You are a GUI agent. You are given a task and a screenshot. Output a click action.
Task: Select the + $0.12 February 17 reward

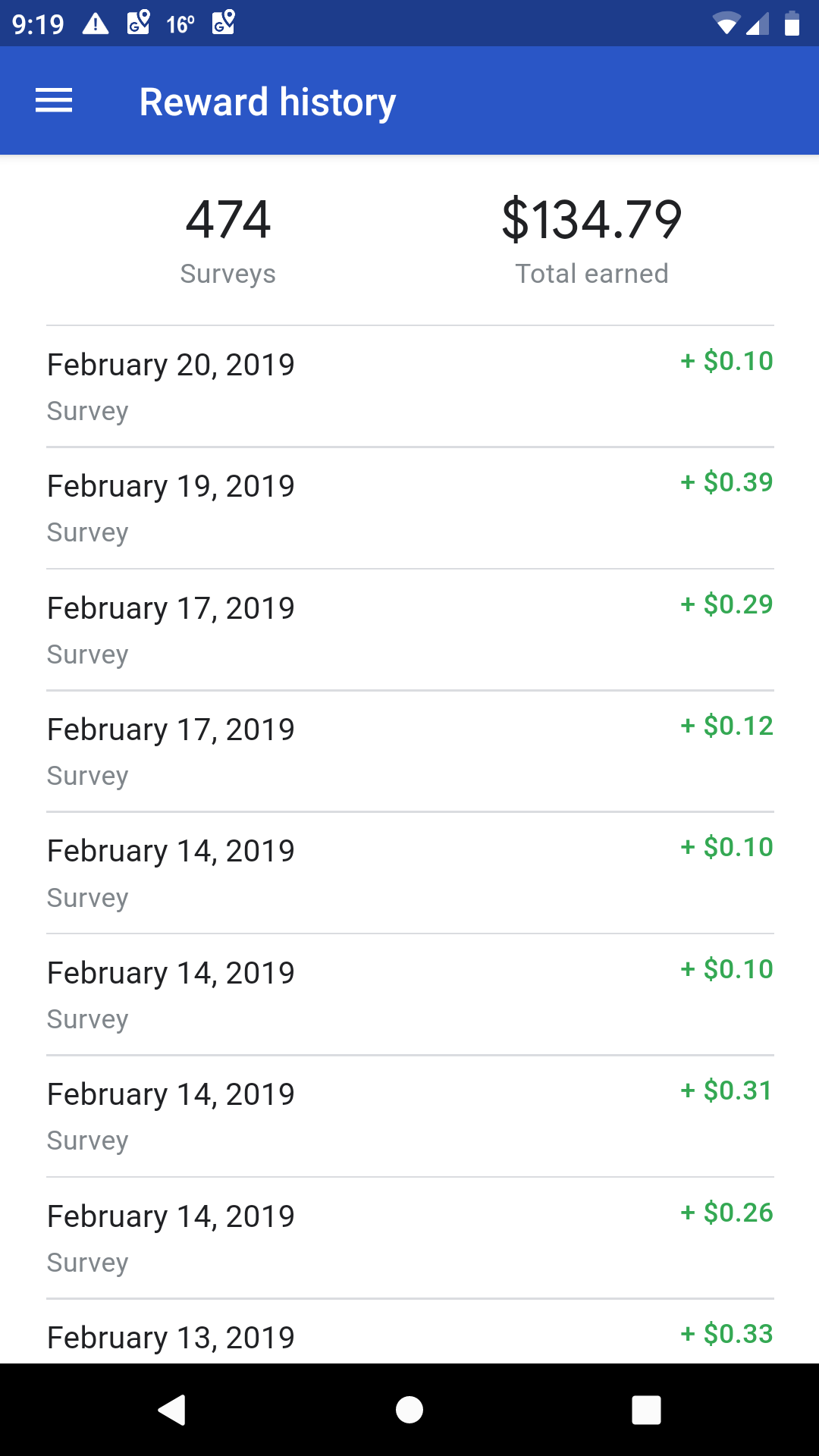tap(726, 726)
